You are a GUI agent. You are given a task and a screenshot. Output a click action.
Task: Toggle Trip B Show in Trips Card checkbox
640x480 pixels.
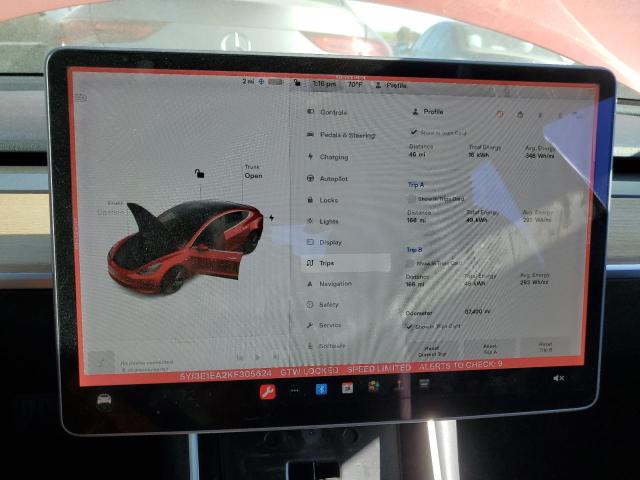point(410,264)
